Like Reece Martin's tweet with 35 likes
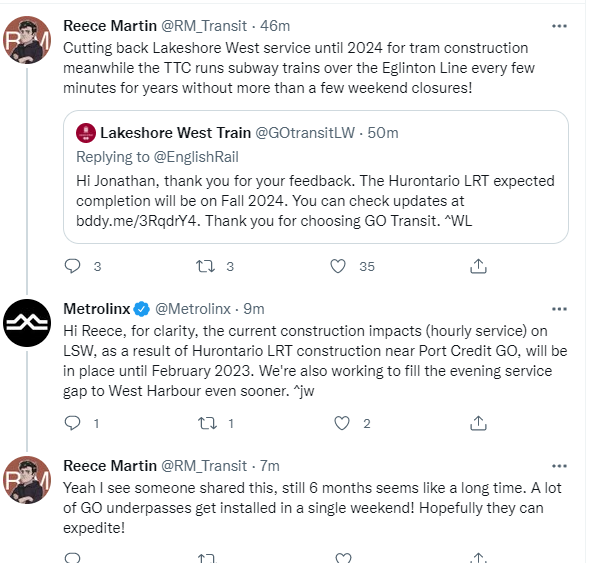This screenshot has width=606, height=563. click(339, 266)
